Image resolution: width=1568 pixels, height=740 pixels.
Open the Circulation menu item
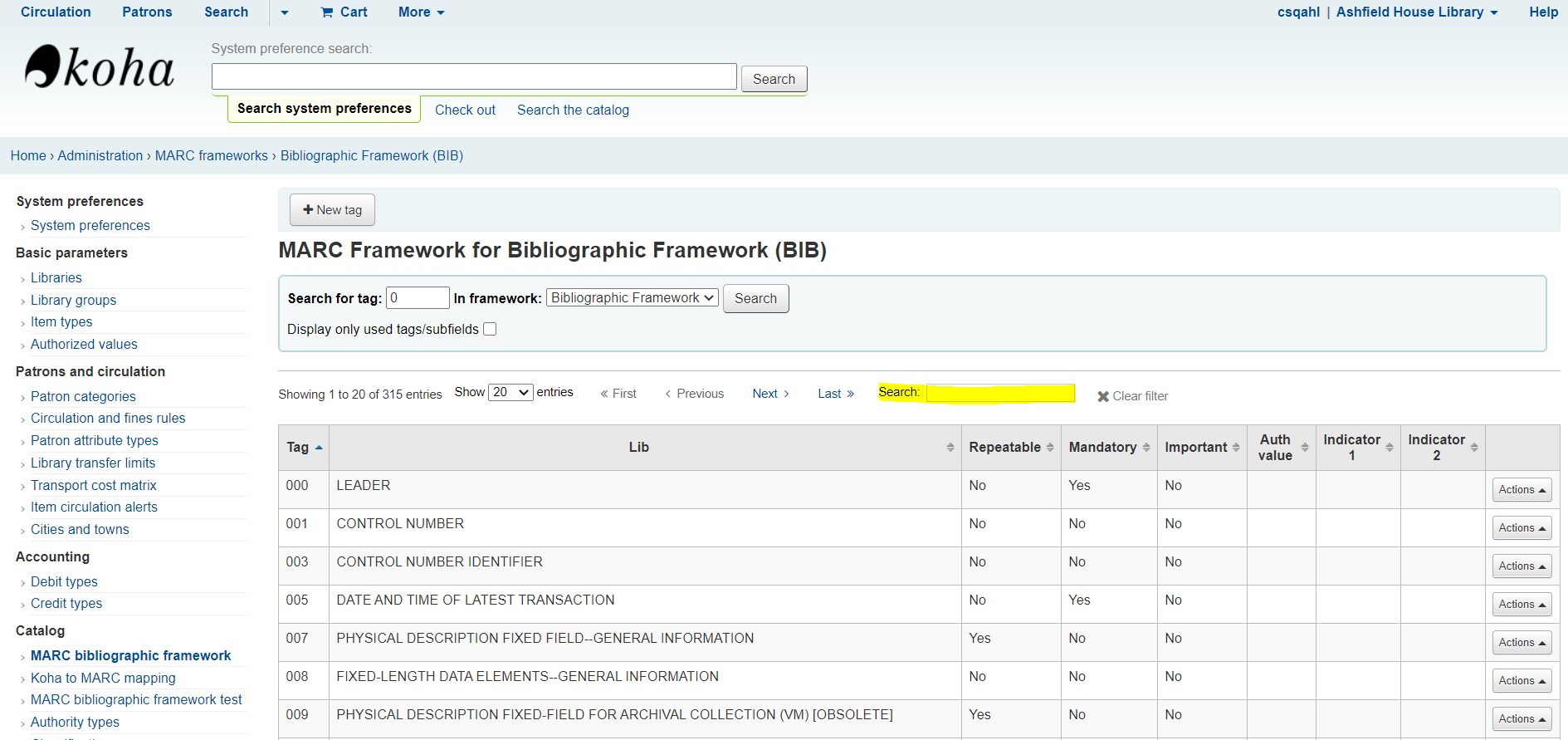point(56,12)
